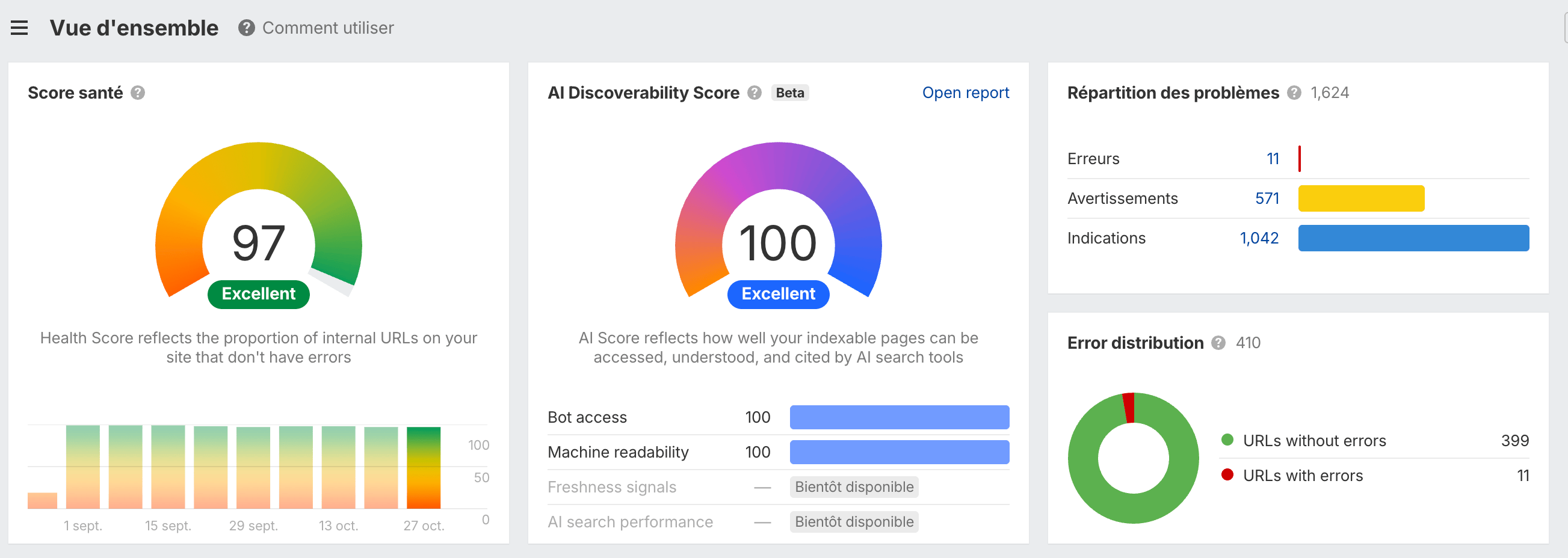Image resolution: width=1568 pixels, height=558 pixels.
Task: Click the 399 URLs without errors value
Action: (1514, 441)
